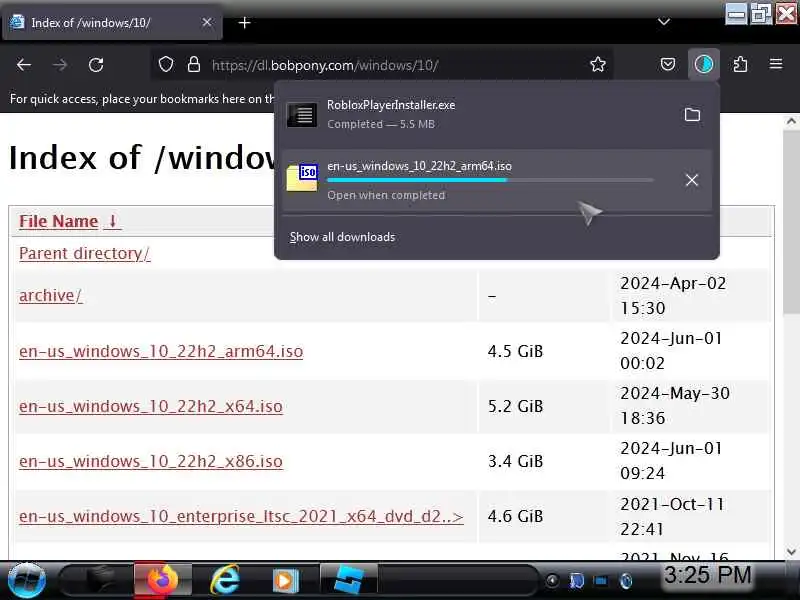Open Save to Pocket icon
The image size is (800, 600).
[x=668, y=64]
